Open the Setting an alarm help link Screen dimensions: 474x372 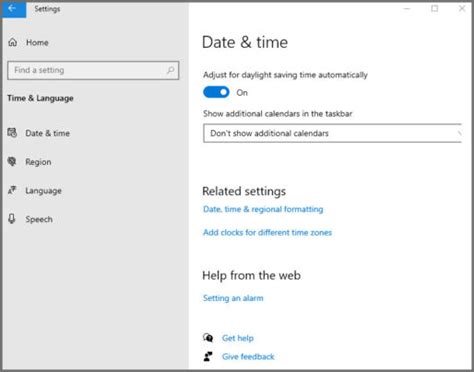coord(233,298)
